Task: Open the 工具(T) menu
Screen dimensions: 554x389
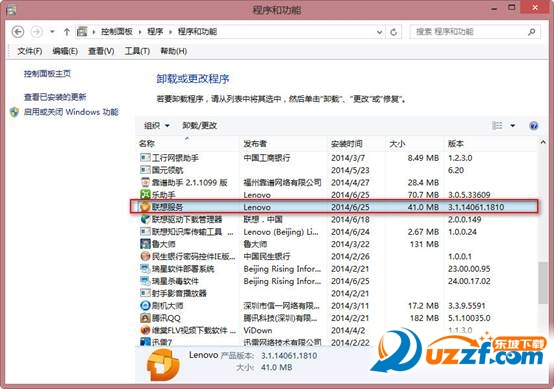Action: tap(137, 51)
